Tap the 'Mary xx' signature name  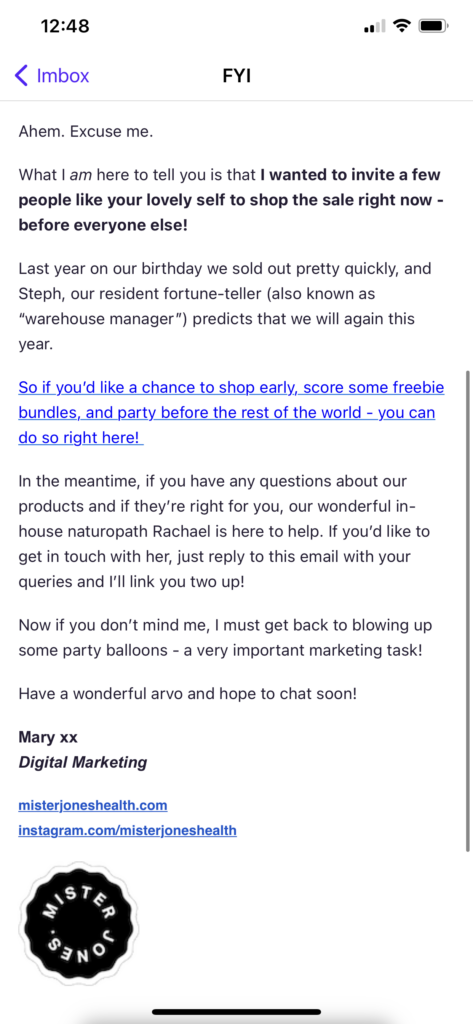pos(48,737)
